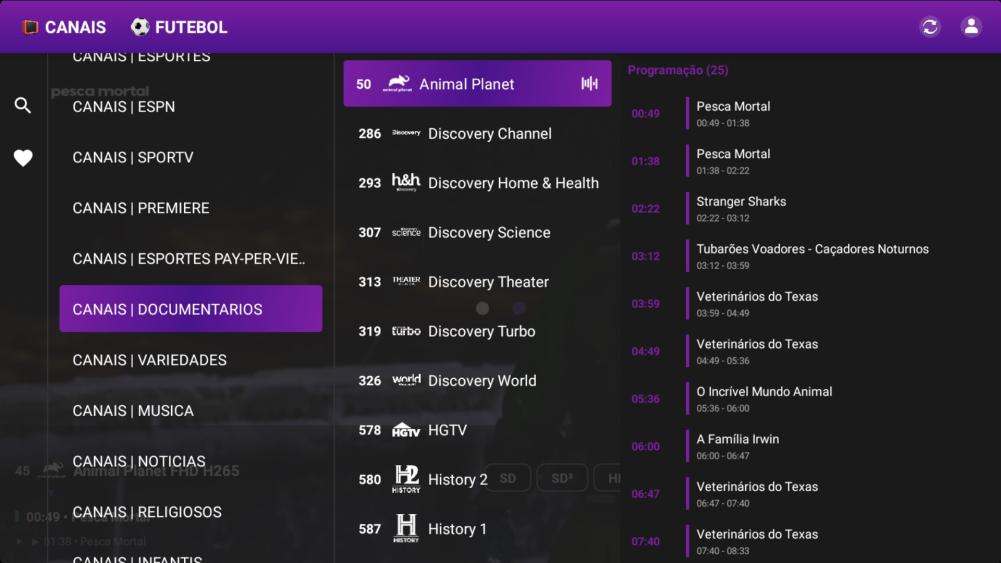Click the FUTEBOL soccer ball icon
The height and width of the screenshot is (563, 1001).
[140, 27]
